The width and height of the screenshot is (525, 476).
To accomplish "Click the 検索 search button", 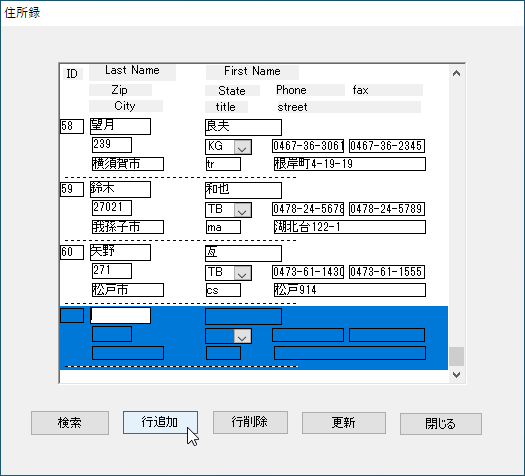I will pyautogui.click(x=70, y=423).
